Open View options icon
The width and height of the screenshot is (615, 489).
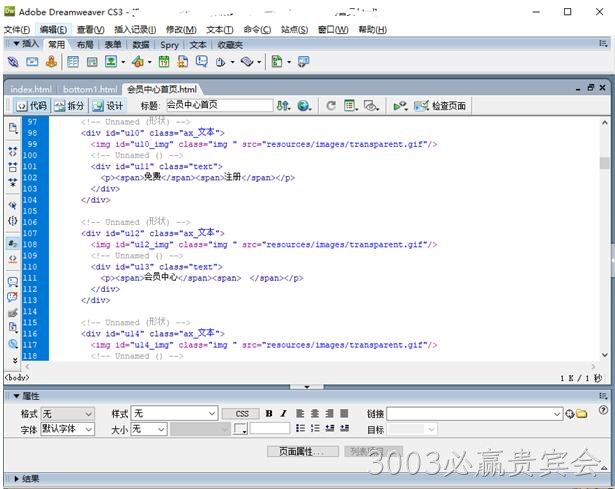click(350, 105)
